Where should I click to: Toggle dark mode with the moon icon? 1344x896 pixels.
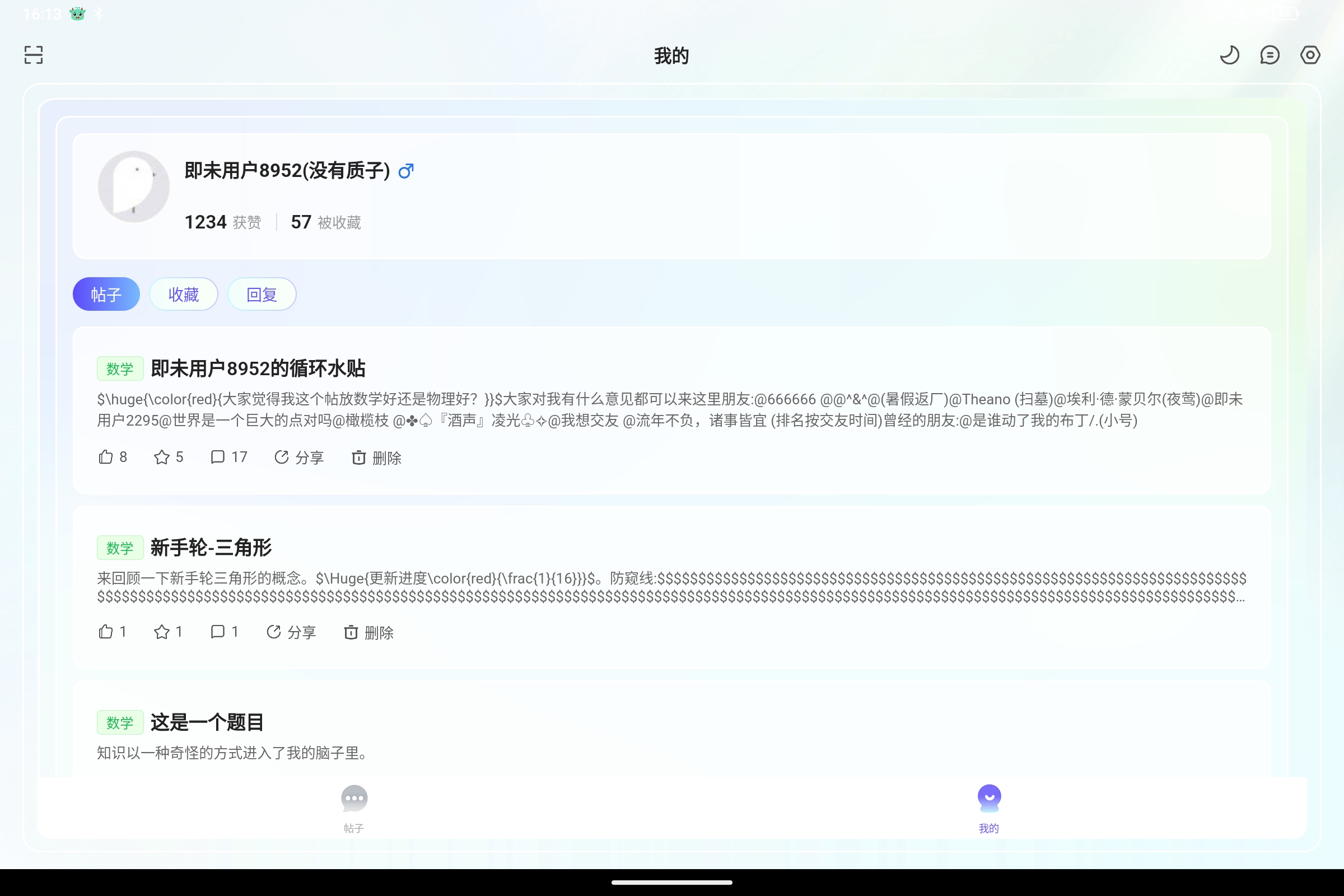tap(1229, 55)
